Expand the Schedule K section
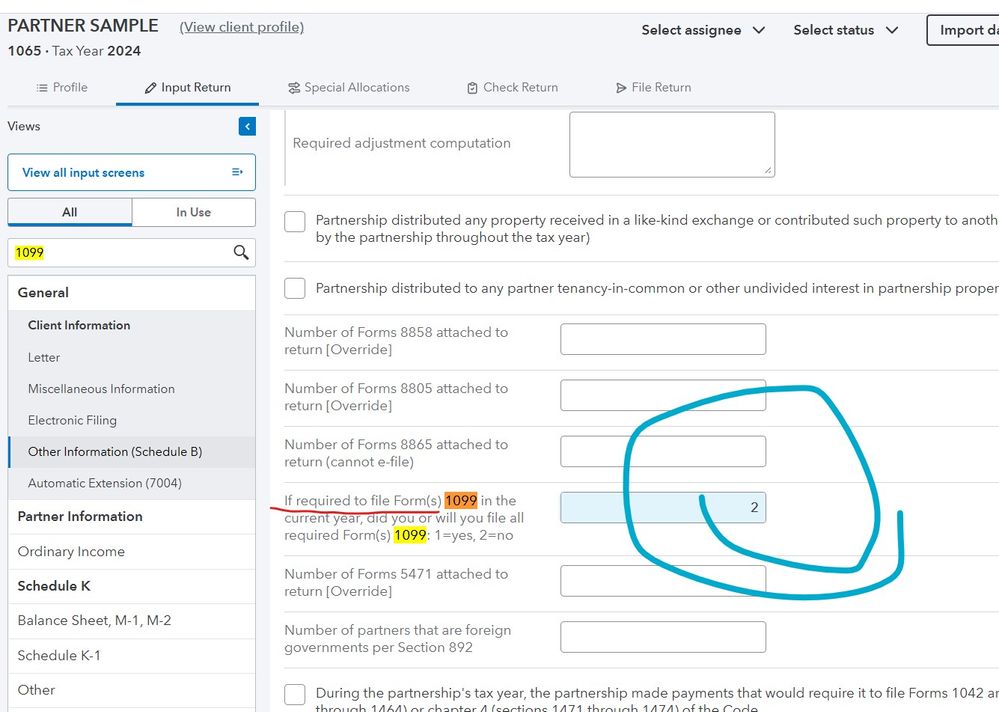 point(54,586)
